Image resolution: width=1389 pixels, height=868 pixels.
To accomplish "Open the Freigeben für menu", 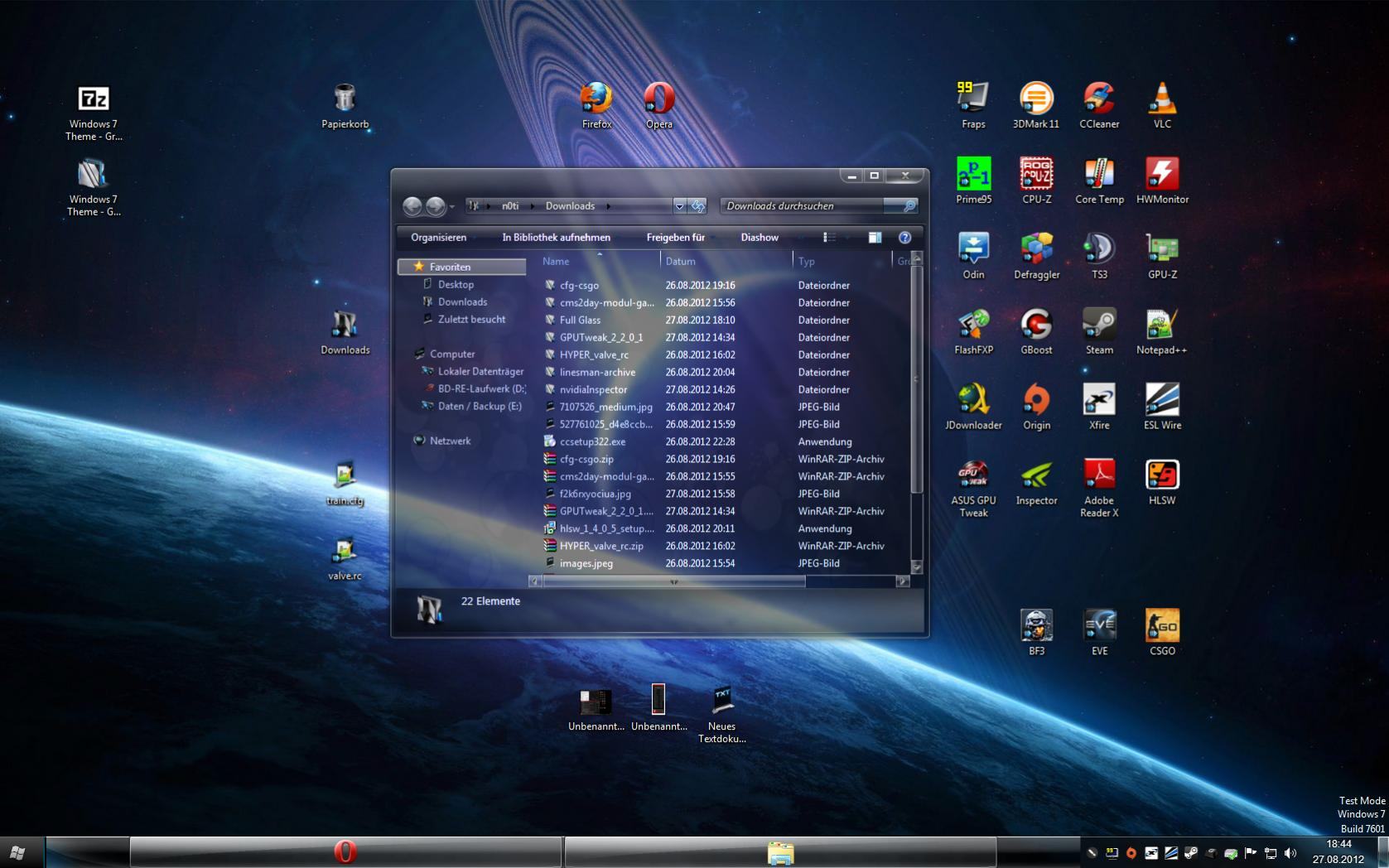I will 675,238.
